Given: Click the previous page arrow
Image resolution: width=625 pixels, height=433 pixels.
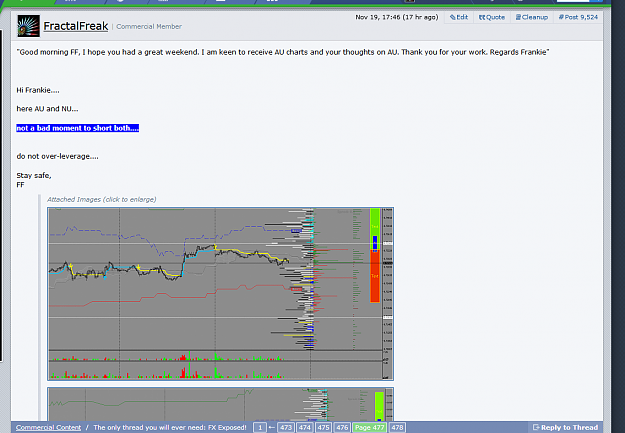Looking at the screenshot, I should (x=271, y=427).
